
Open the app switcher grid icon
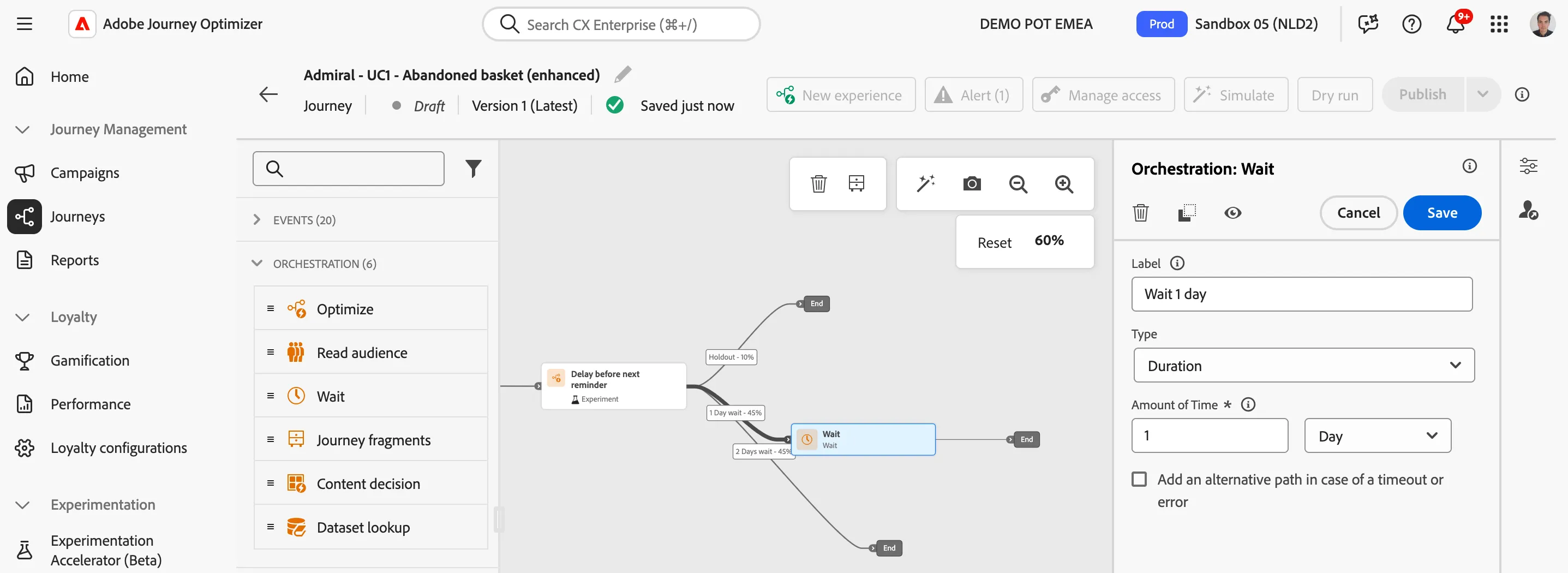click(1499, 25)
